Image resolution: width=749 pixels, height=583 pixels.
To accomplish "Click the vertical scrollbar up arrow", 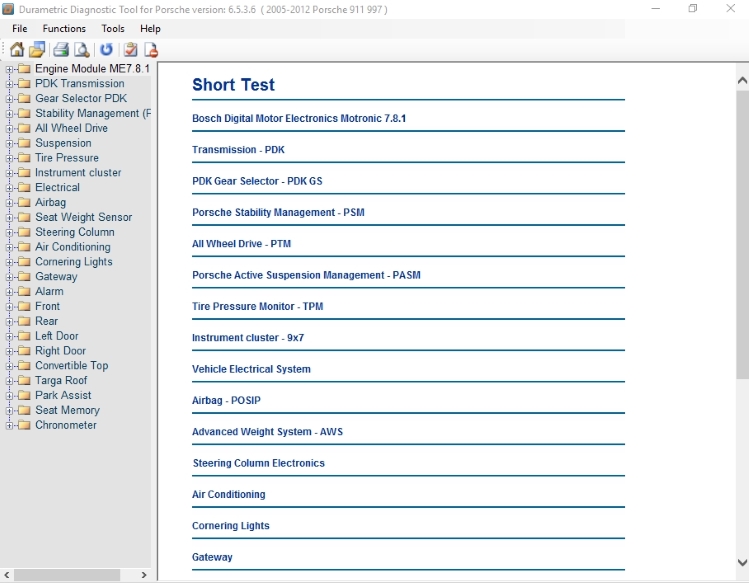I will click(x=742, y=80).
